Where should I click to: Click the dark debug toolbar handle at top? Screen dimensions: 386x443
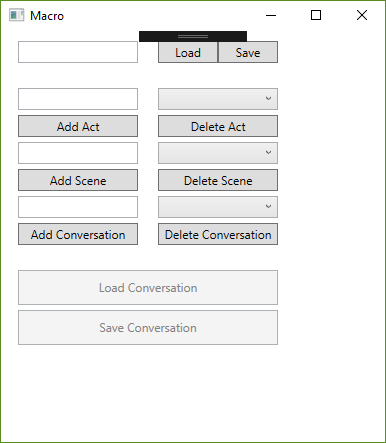tap(193, 36)
